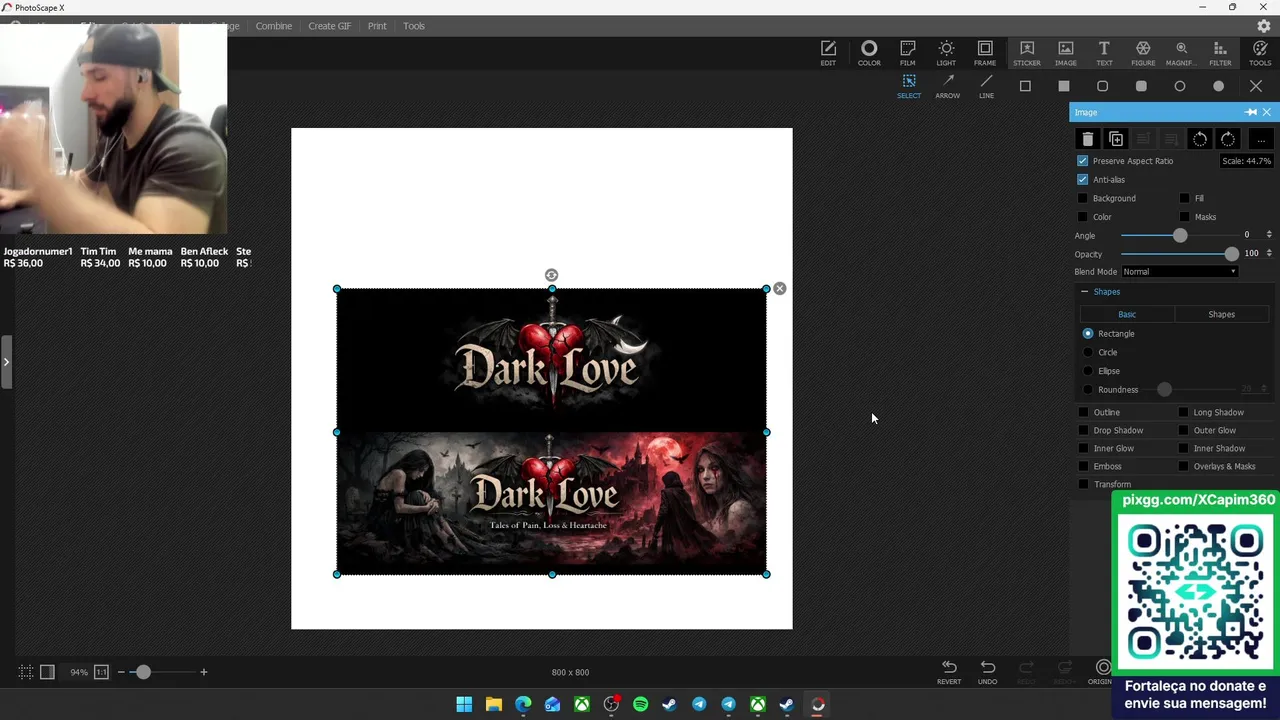Remove image using canvas X handle
Image resolution: width=1280 pixels, height=720 pixels.
click(780, 289)
